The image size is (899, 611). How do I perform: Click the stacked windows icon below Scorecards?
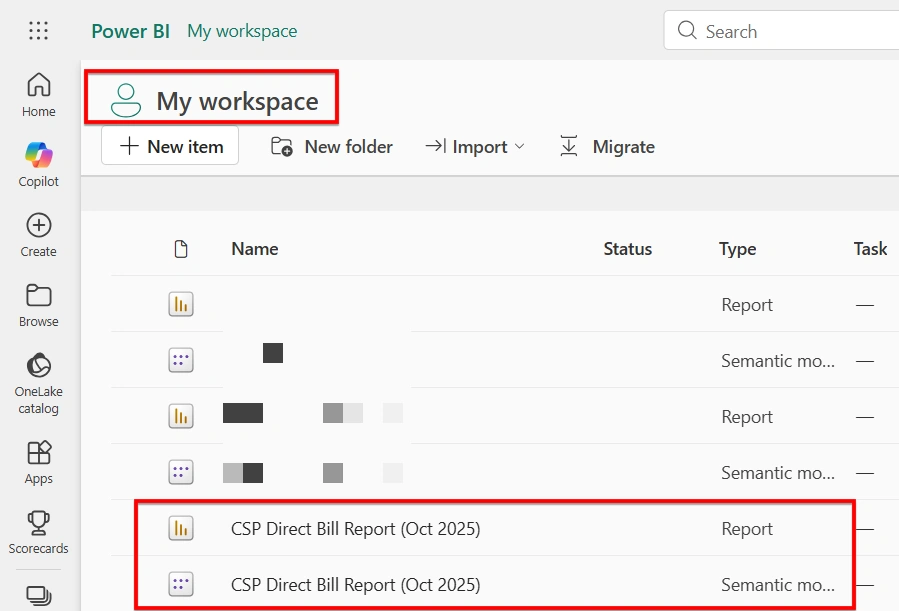[x=38, y=596]
